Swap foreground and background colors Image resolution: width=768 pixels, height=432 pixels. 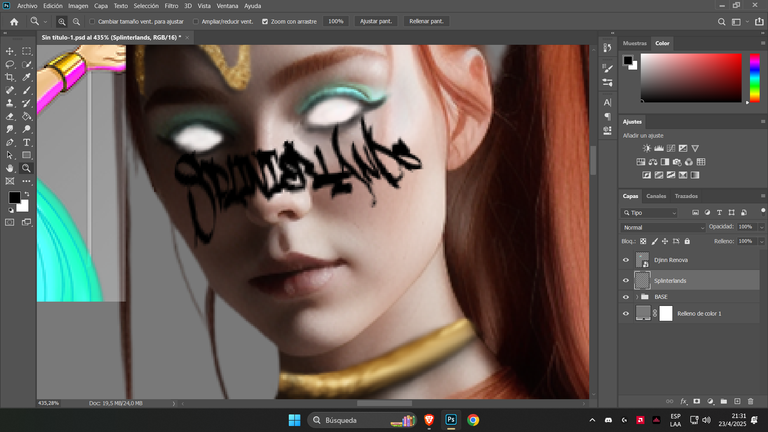point(26,194)
